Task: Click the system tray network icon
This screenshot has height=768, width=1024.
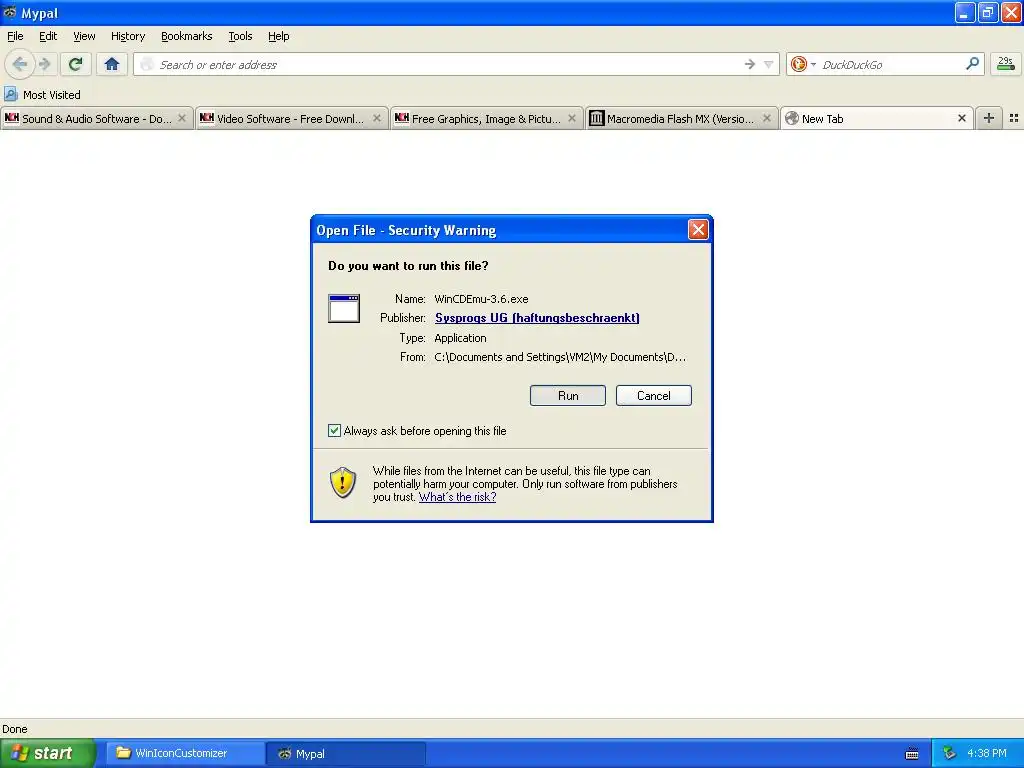Action: click(949, 753)
